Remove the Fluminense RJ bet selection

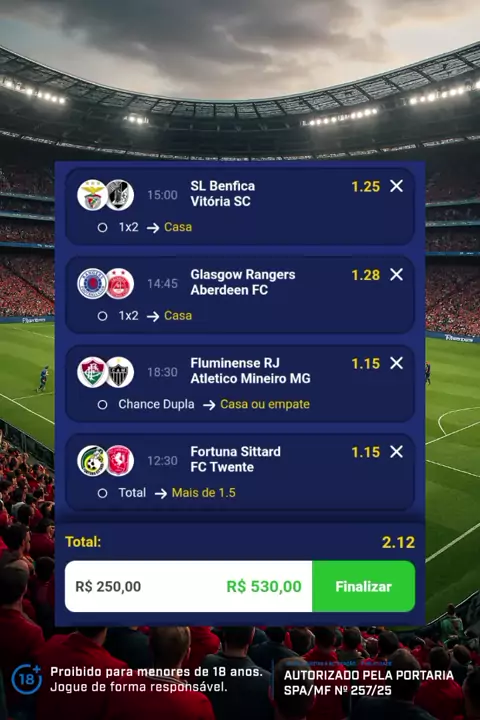(396, 363)
